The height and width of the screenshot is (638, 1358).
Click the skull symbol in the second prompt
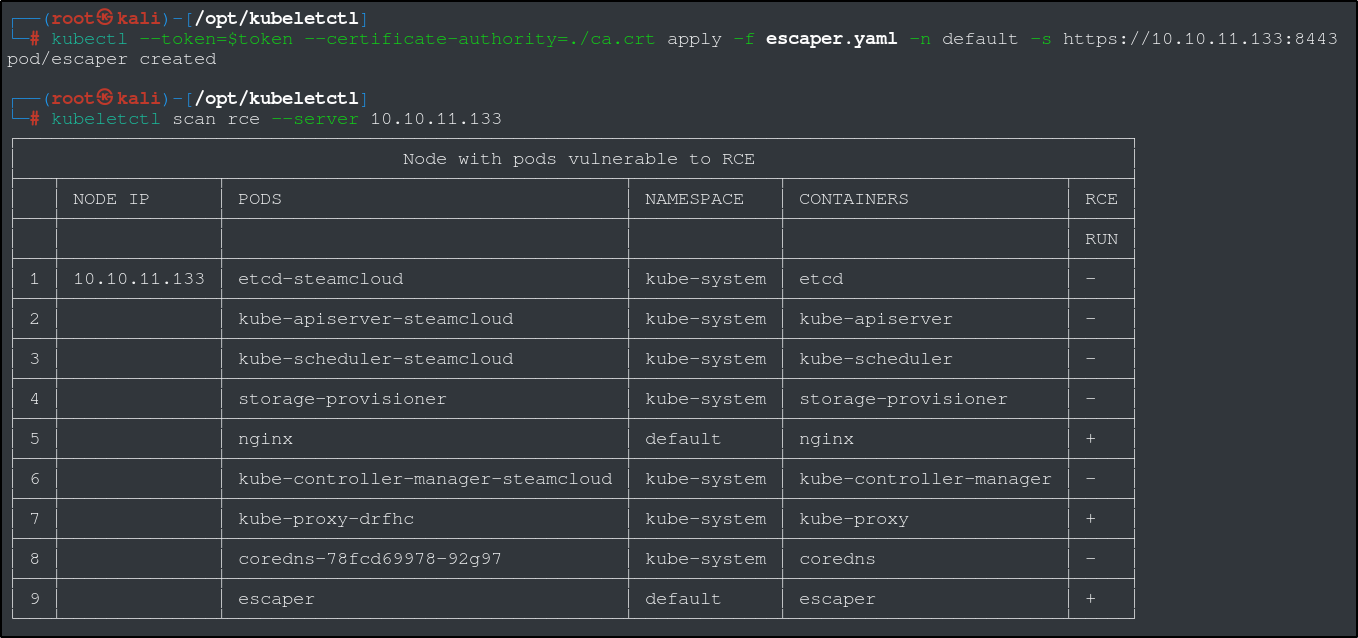(105, 98)
